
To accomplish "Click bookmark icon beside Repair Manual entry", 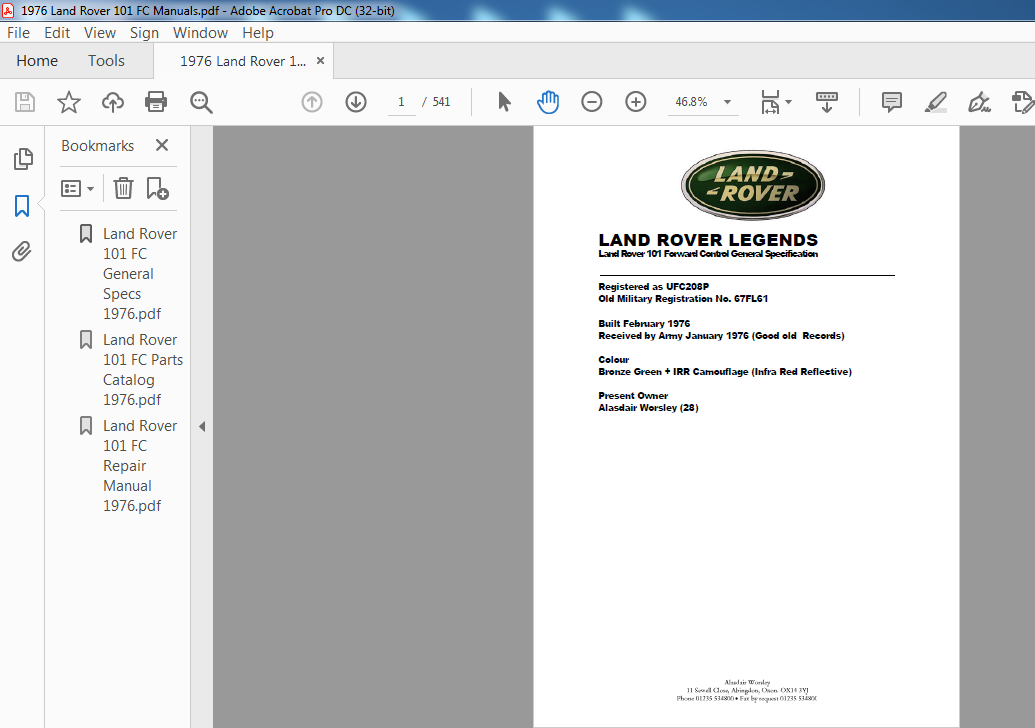I will pyautogui.click(x=86, y=426).
